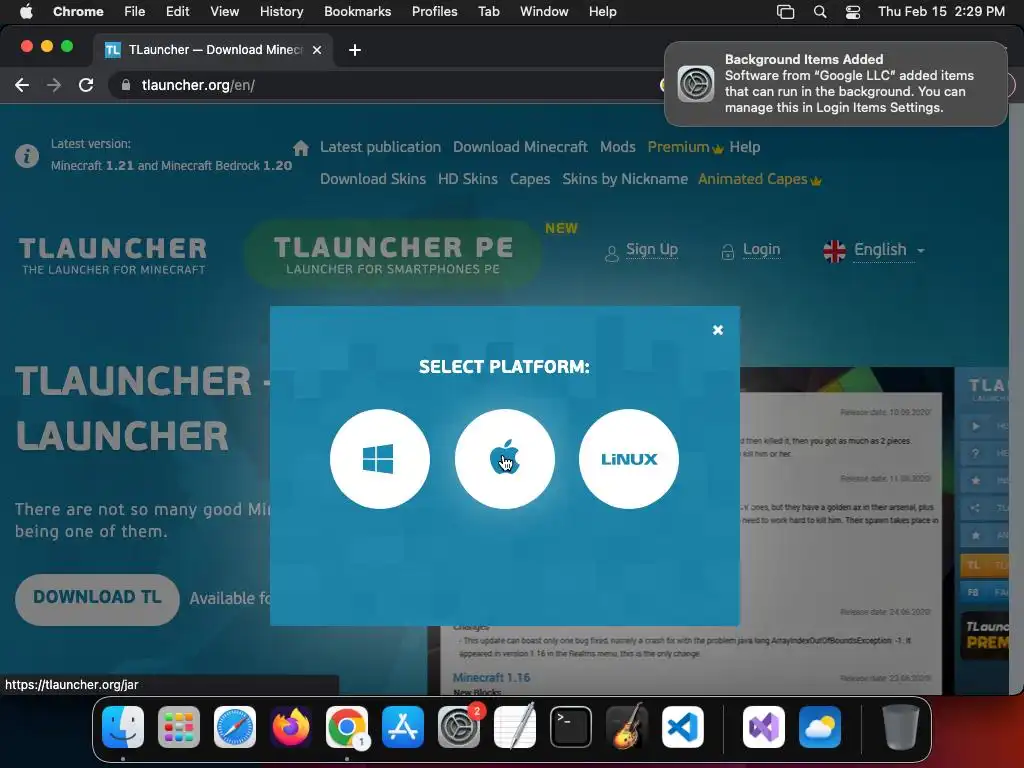Close the Select Platform dialog
This screenshot has height=768, width=1024.
point(718,330)
